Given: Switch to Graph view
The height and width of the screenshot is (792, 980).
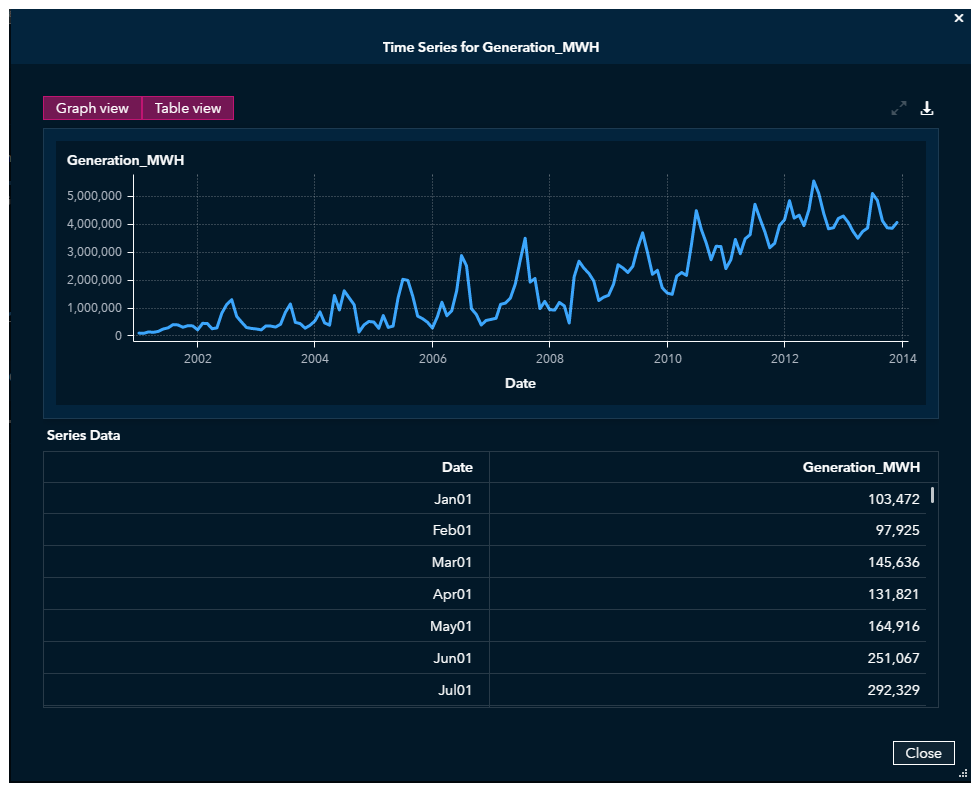Looking at the screenshot, I should (92, 108).
